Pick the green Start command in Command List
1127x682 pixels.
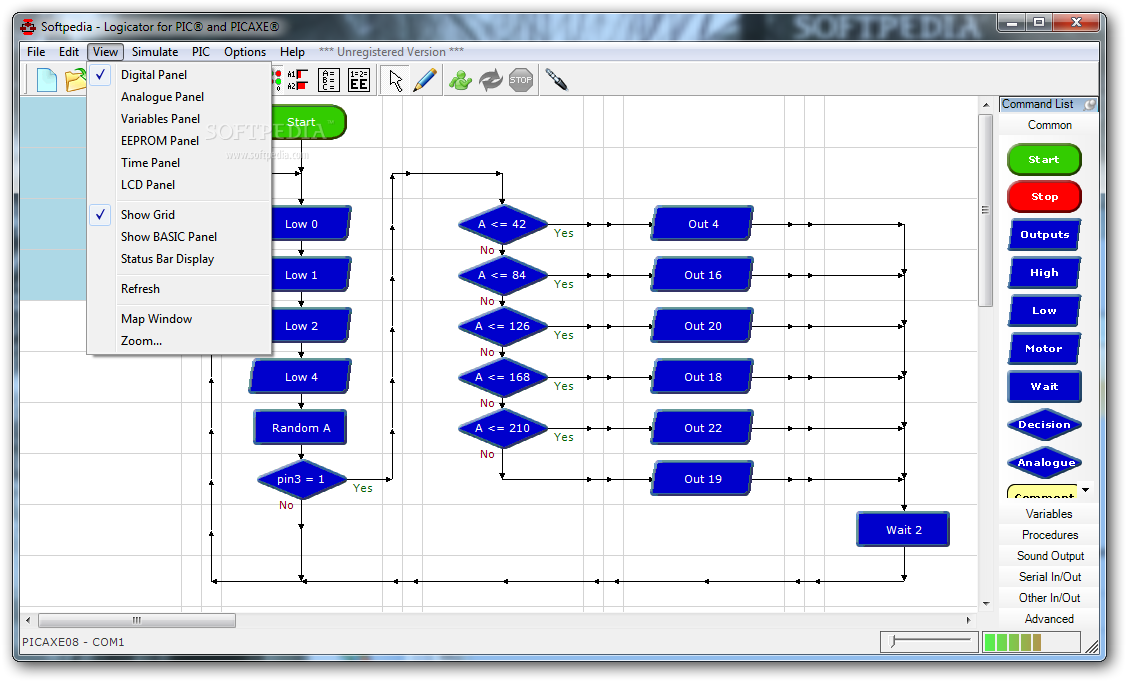(1044, 160)
